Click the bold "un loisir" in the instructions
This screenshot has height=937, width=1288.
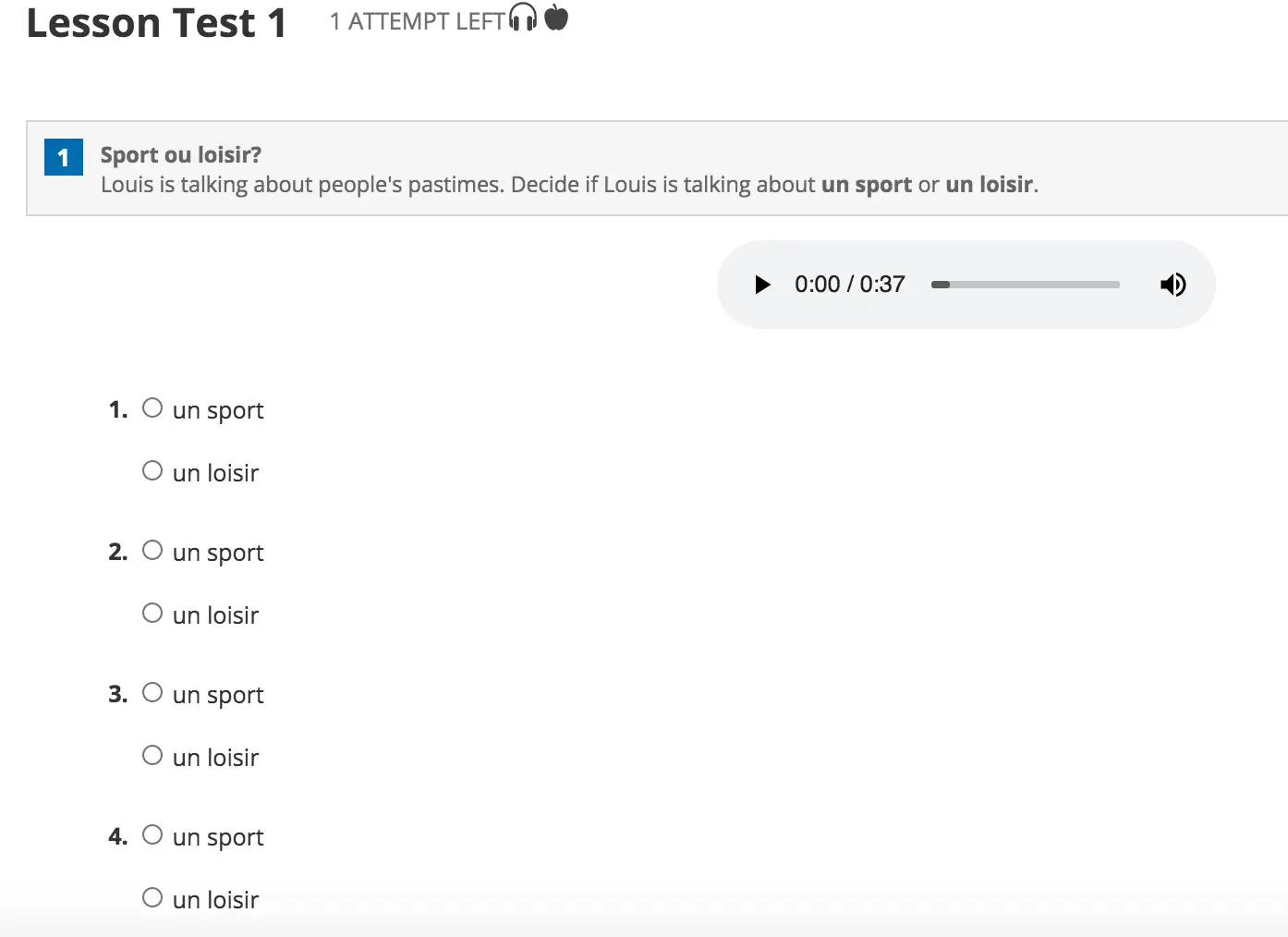(989, 185)
